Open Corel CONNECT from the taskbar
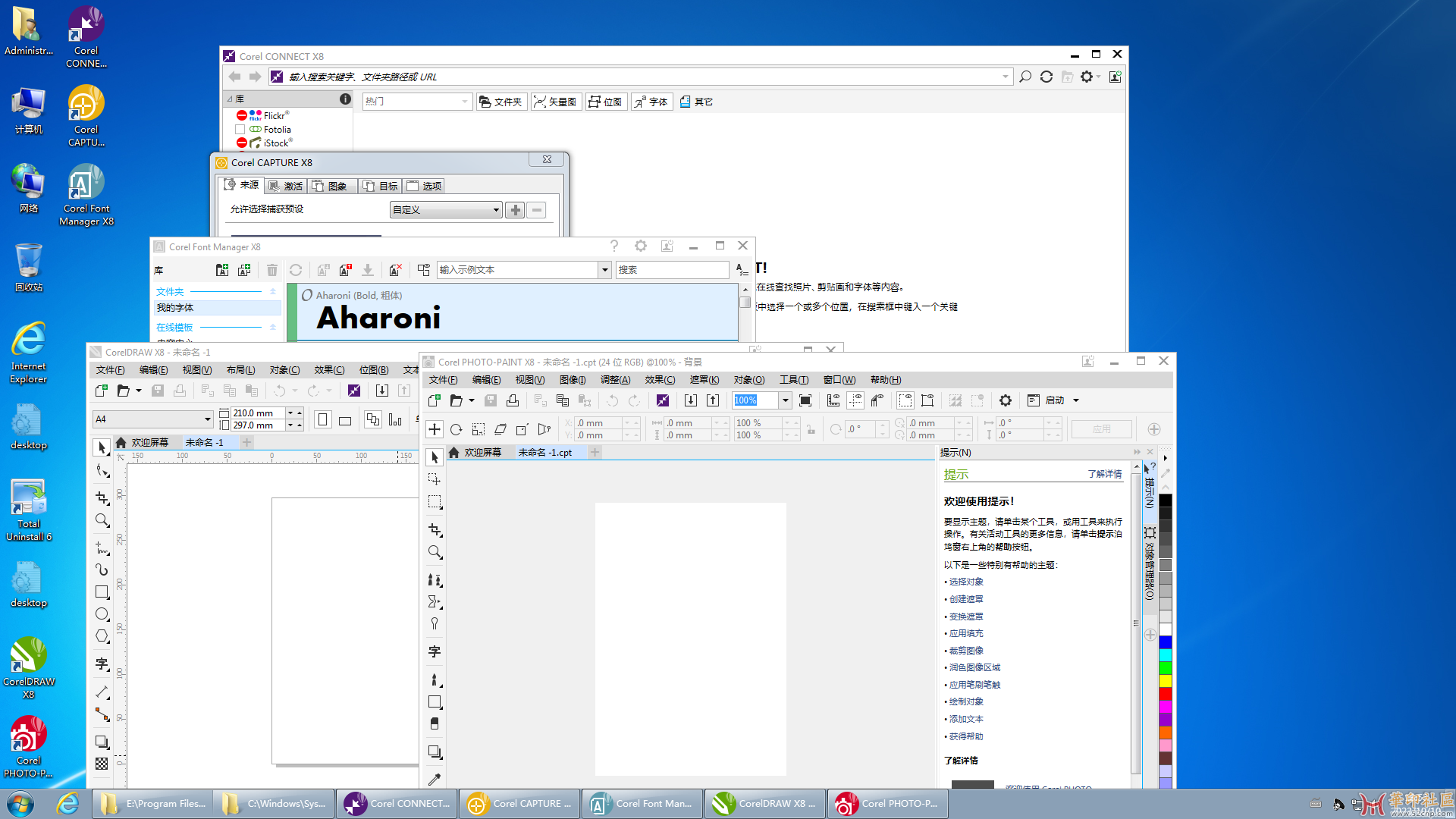This screenshot has height=819, width=1456. click(x=397, y=804)
